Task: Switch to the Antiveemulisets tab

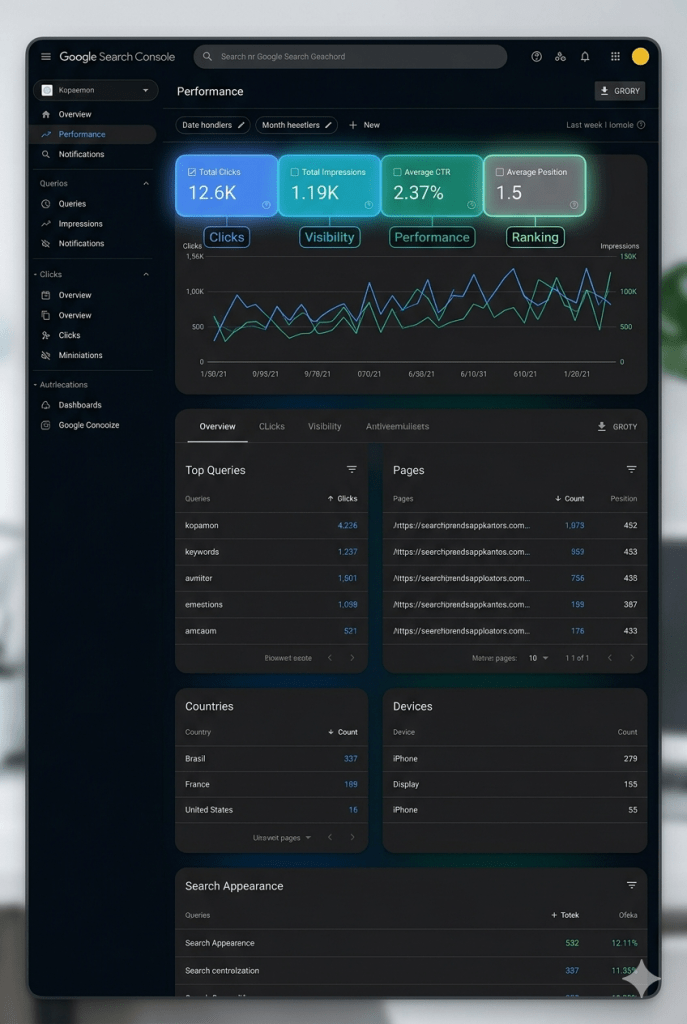Action: pos(397,426)
